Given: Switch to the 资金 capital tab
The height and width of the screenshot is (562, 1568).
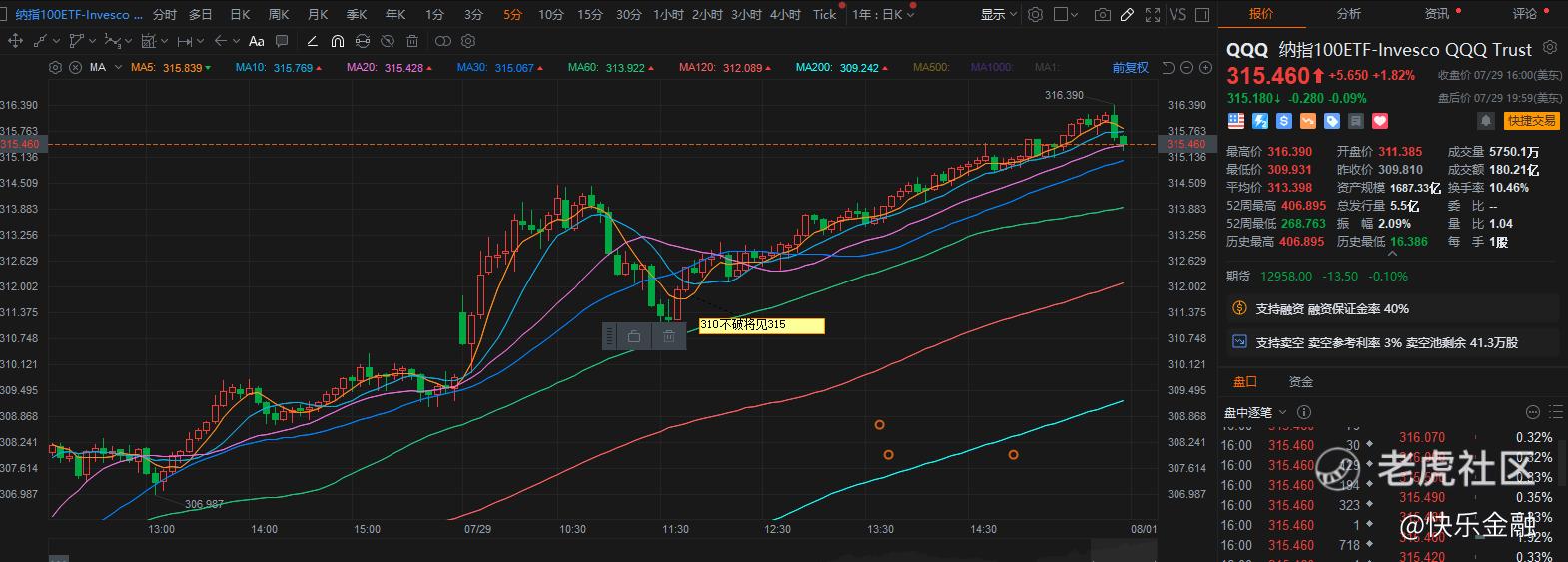Looking at the screenshot, I should pyautogui.click(x=1301, y=382).
